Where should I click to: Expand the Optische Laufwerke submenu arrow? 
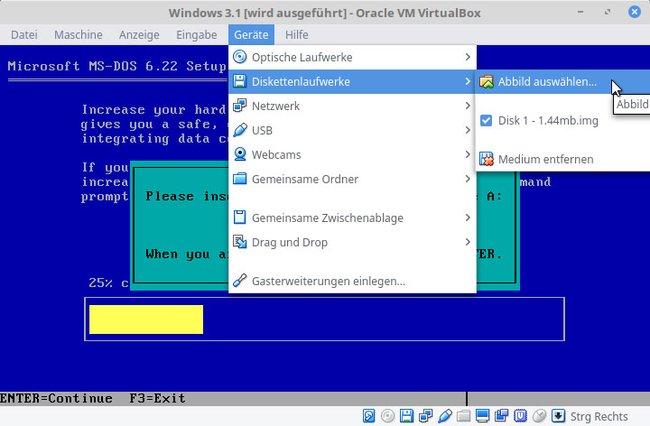point(468,57)
